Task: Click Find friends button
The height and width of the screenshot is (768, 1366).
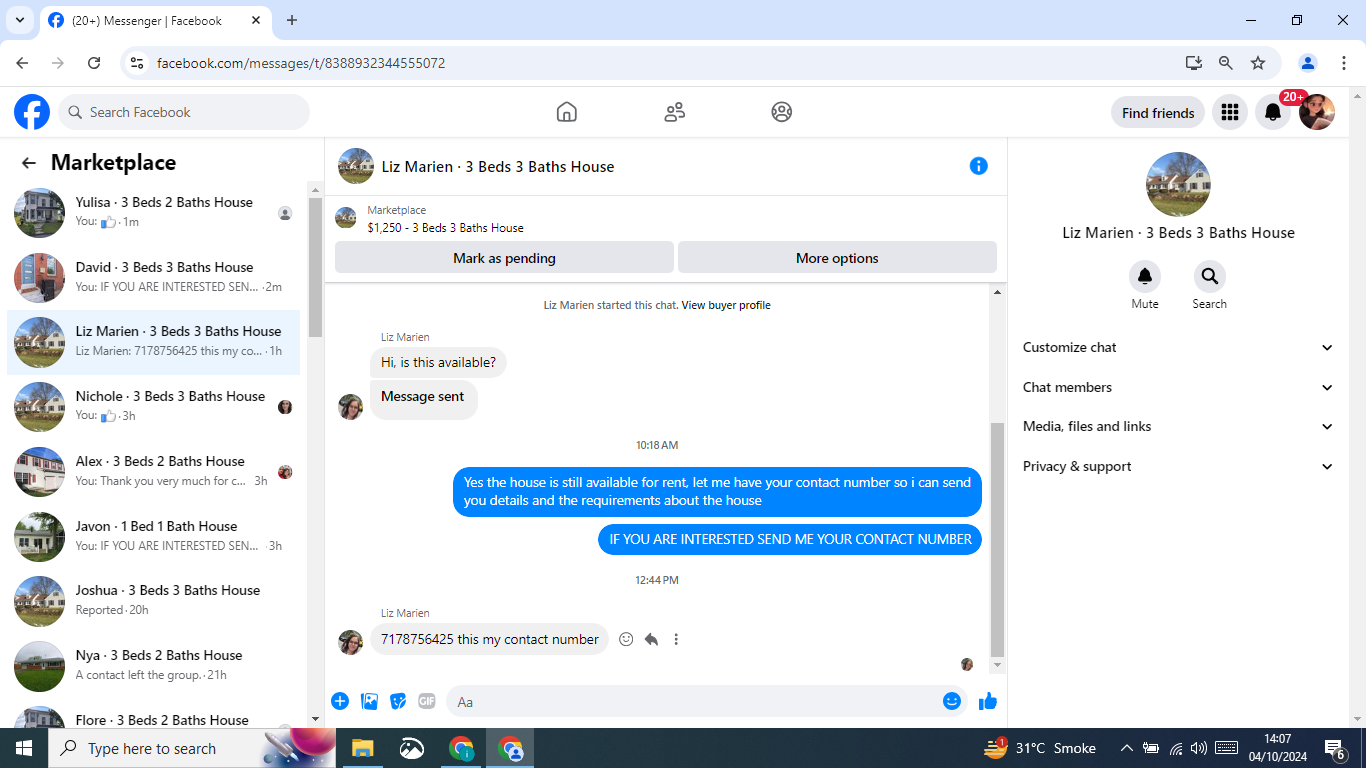Action: point(1158,113)
